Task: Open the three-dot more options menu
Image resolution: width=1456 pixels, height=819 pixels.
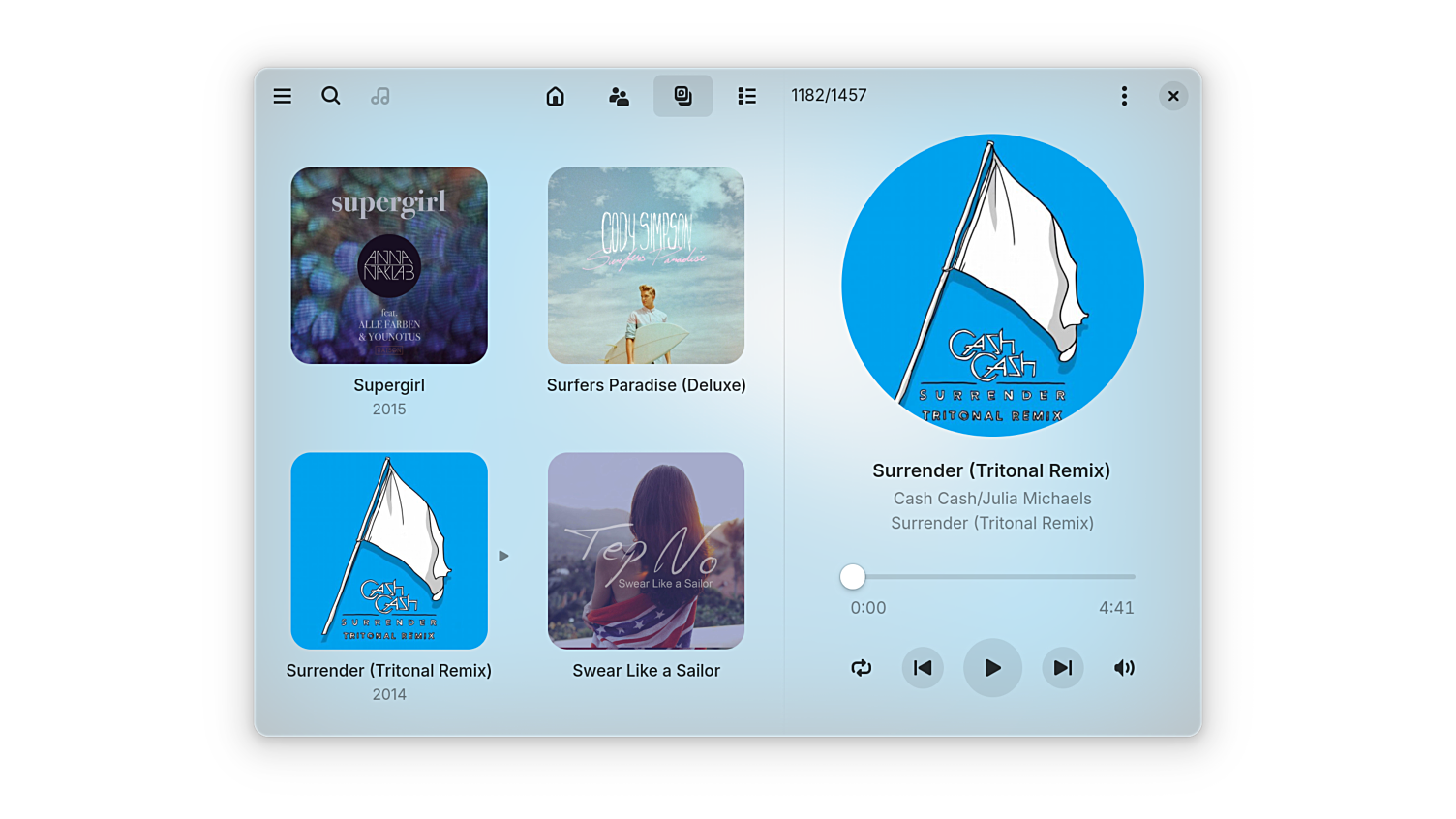Action: [x=1124, y=96]
